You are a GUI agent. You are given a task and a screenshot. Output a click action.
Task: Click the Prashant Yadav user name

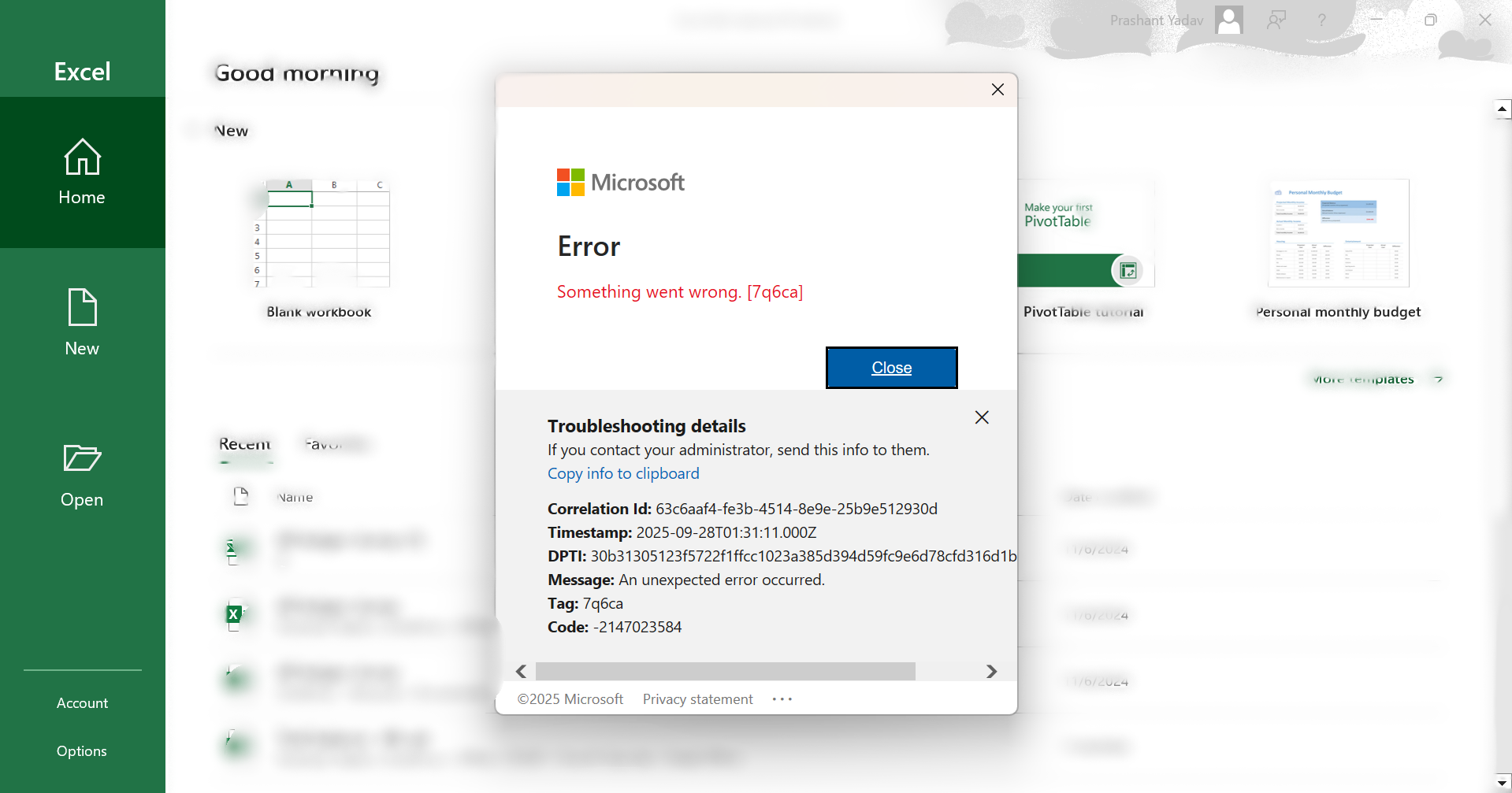(x=1157, y=20)
